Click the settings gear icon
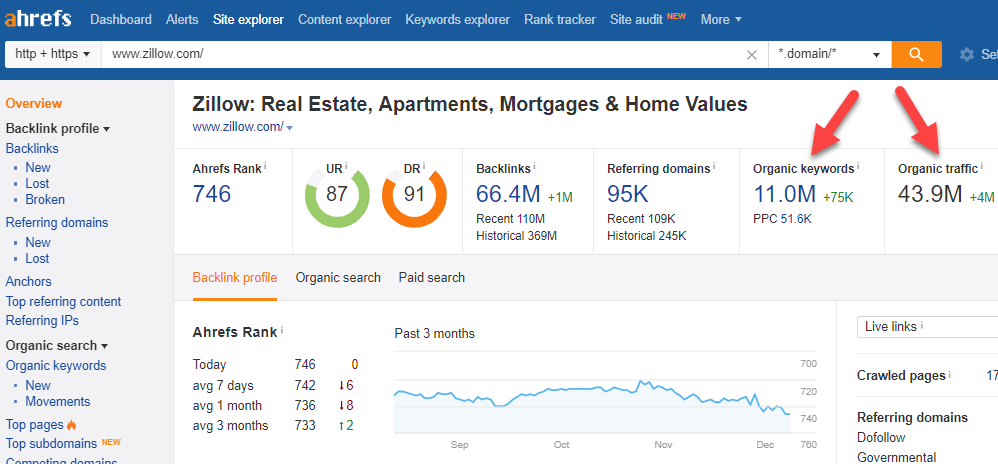Viewport: 998px width, 464px height. click(967, 55)
